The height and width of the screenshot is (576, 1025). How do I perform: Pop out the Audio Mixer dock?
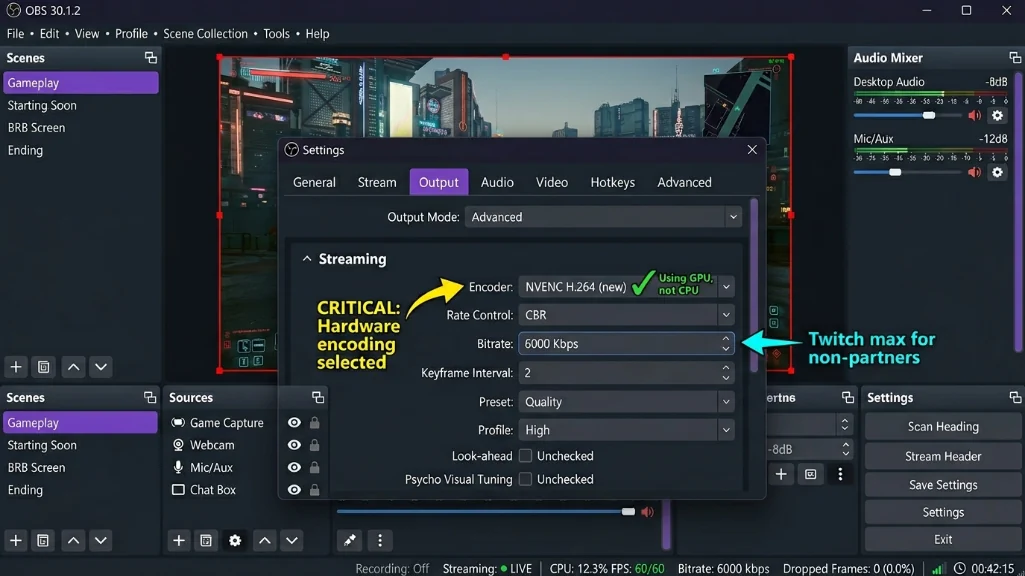coord(1015,58)
